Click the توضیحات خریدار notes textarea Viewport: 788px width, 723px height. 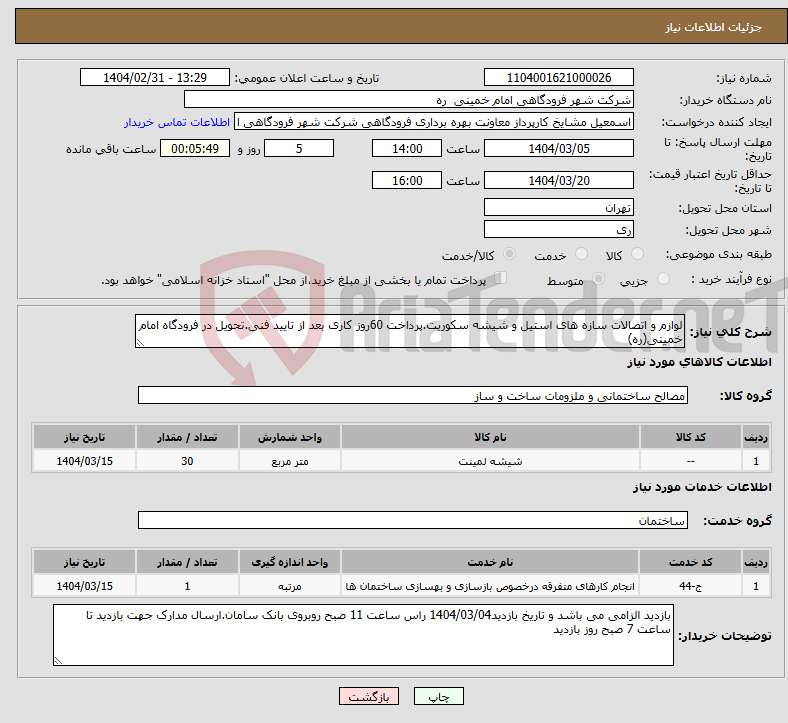363,635
